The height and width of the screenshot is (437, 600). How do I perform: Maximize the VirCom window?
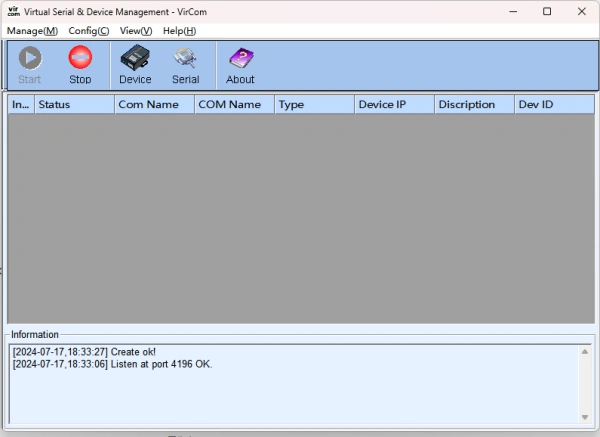pyautogui.click(x=547, y=11)
